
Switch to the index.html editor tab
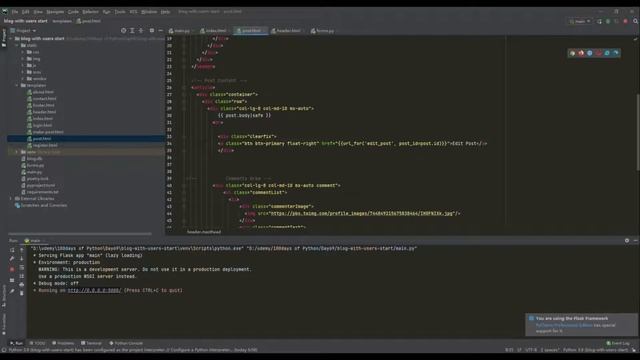pos(213,31)
